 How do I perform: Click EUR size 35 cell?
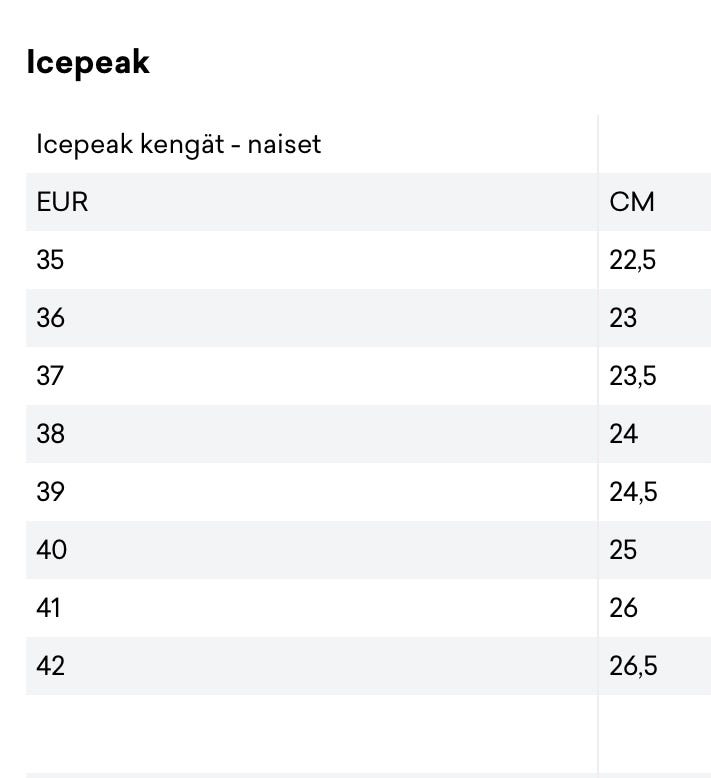tap(50, 260)
